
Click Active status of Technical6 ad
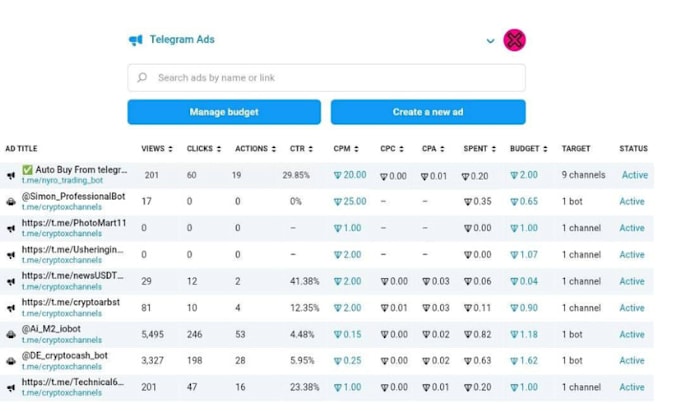[x=632, y=387]
